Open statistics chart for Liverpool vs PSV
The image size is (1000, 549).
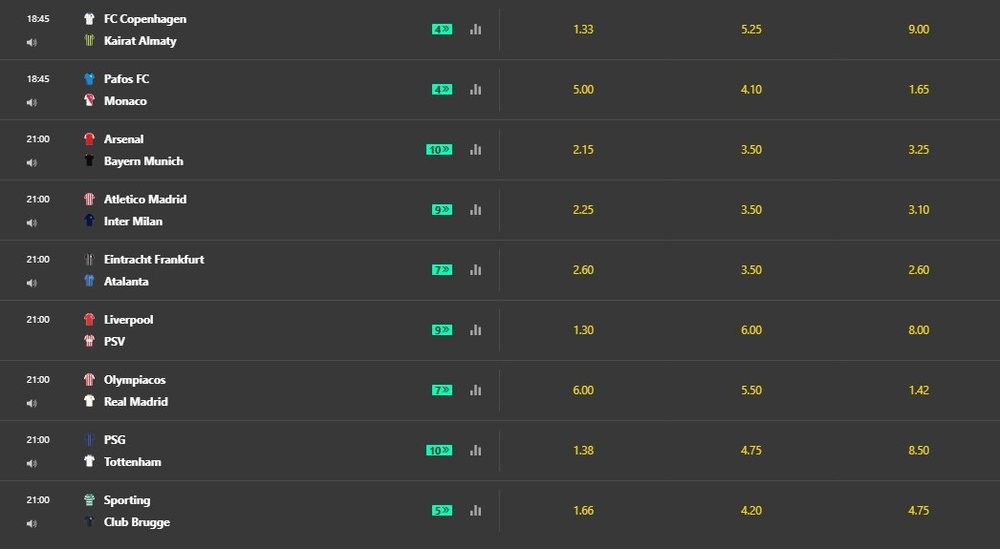(475, 330)
